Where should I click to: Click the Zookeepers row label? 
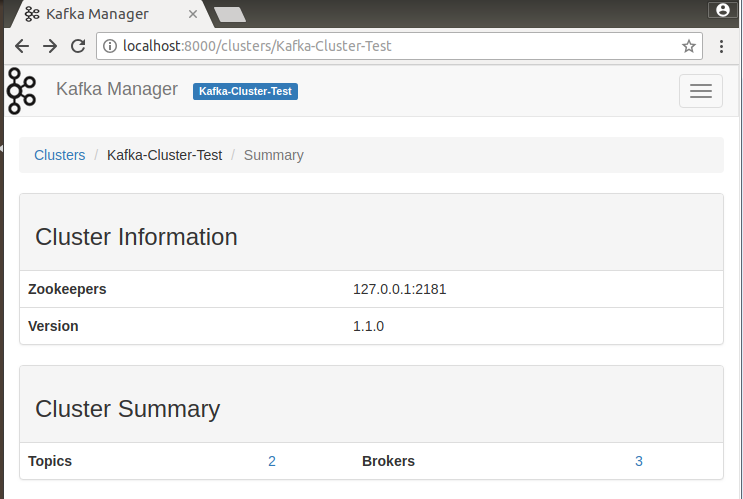(67, 289)
